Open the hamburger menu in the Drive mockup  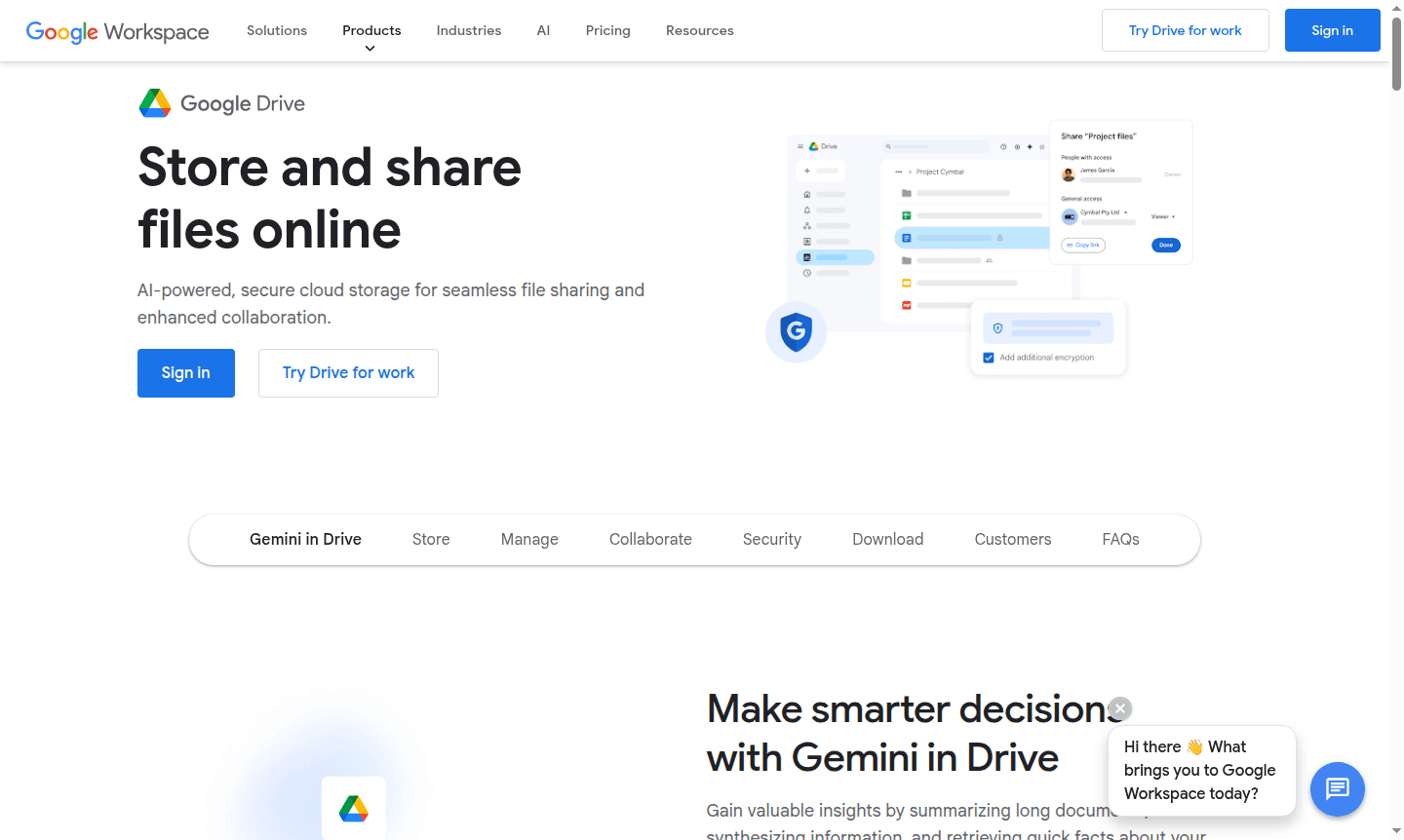pyautogui.click(x=800, y=146)
